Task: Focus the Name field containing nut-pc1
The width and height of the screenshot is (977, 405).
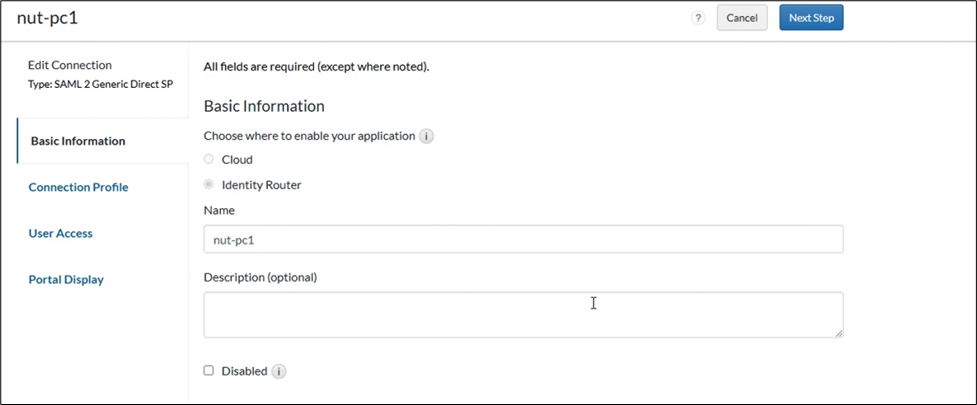Action: (x=522, y=240)
